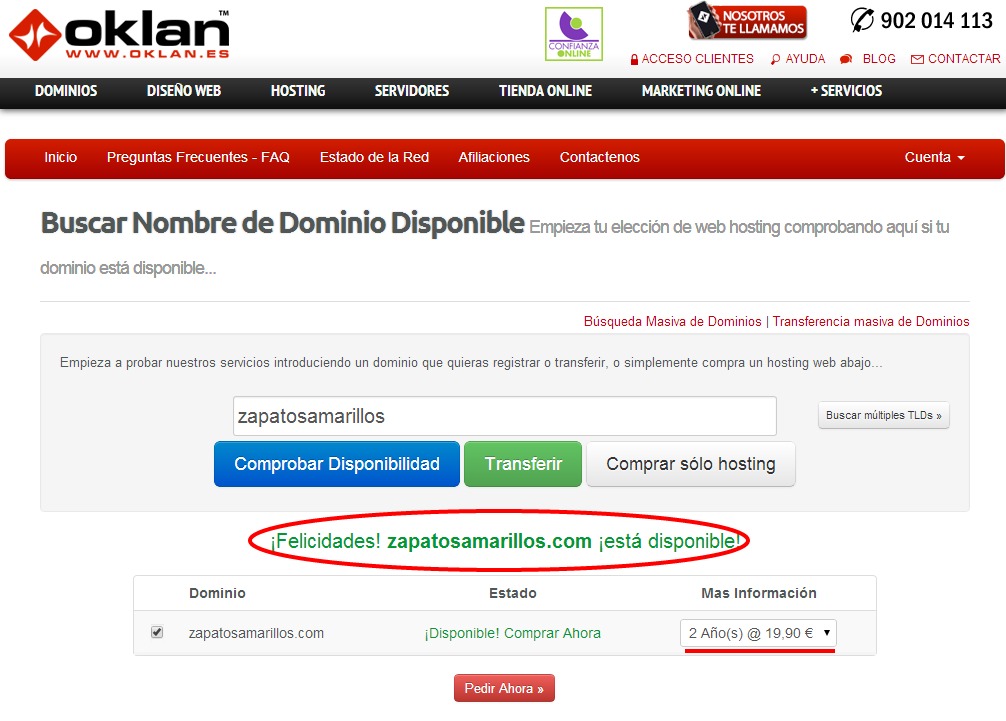This screenshot has height=721, width=1006.
Task: Open the Ayuda link
Action: [x=805, y=59]
